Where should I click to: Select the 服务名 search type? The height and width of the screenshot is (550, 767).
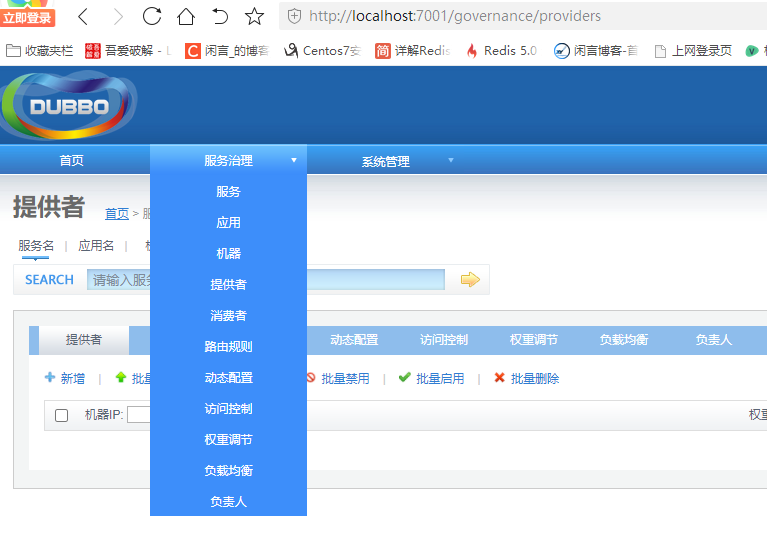[x=36, y=245]
